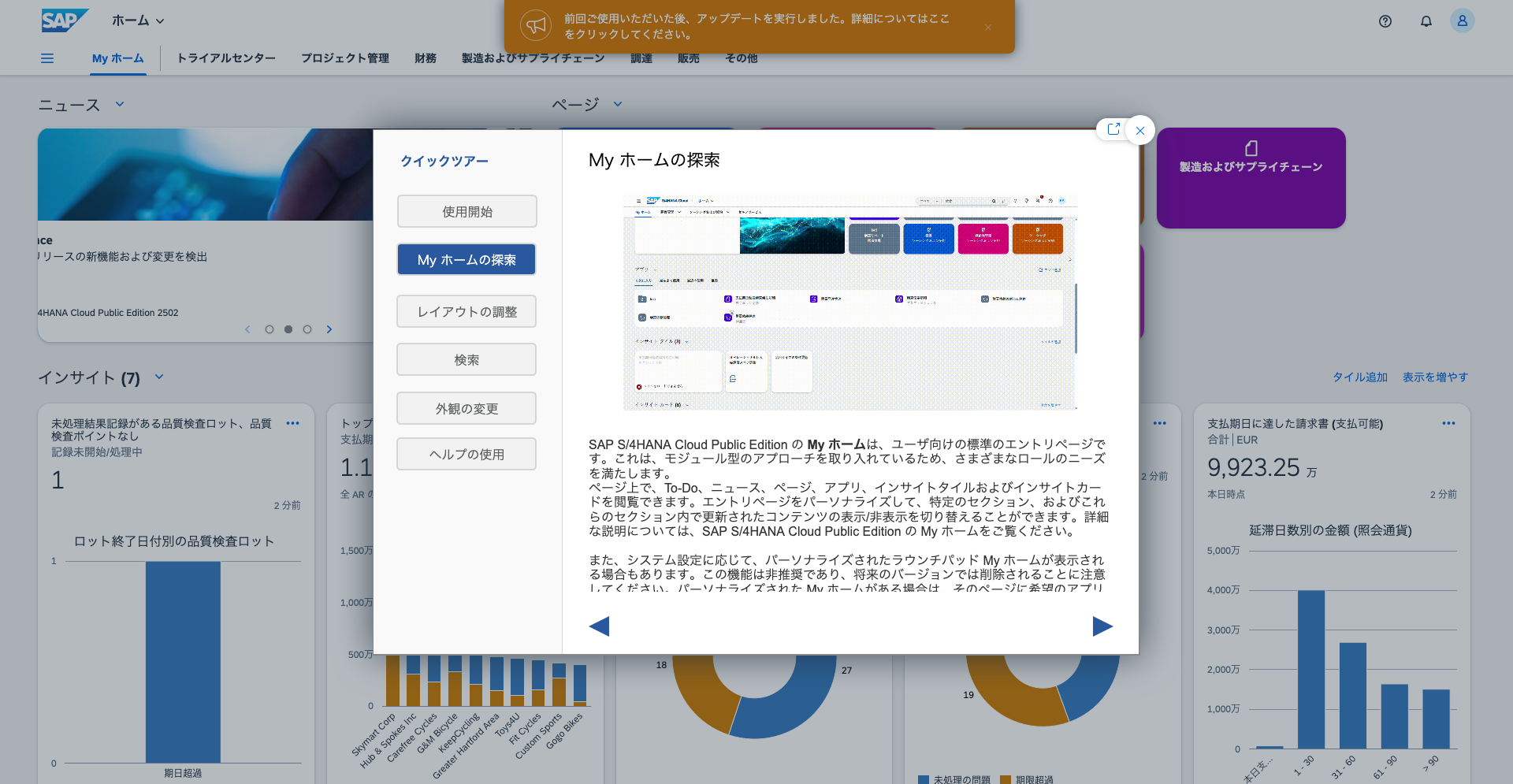The image size is (1513, 784).
Task: Click the document icon on purple tile
Action: [x=1251, y=148]
